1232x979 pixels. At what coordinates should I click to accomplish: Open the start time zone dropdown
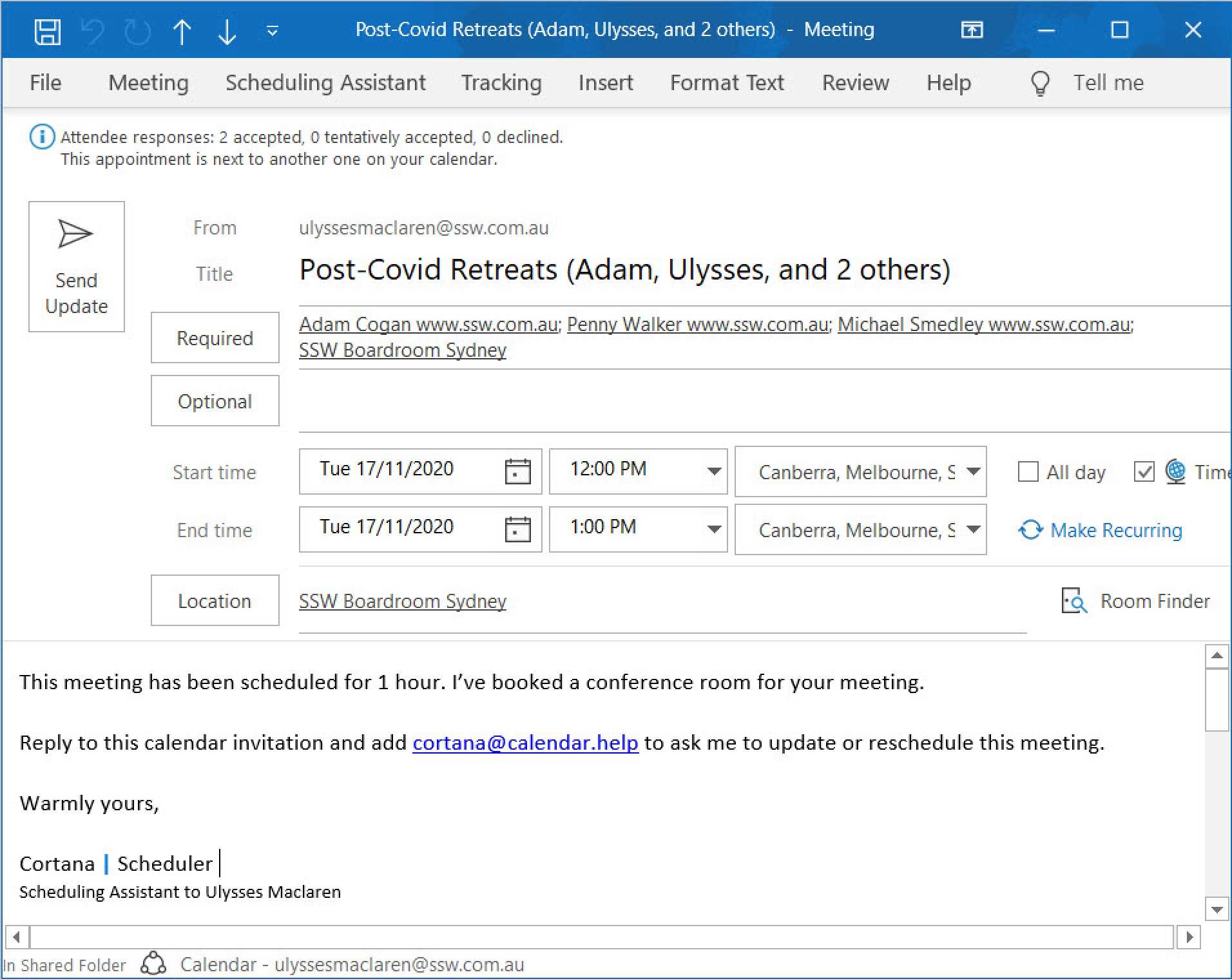(x=973, y=471)
